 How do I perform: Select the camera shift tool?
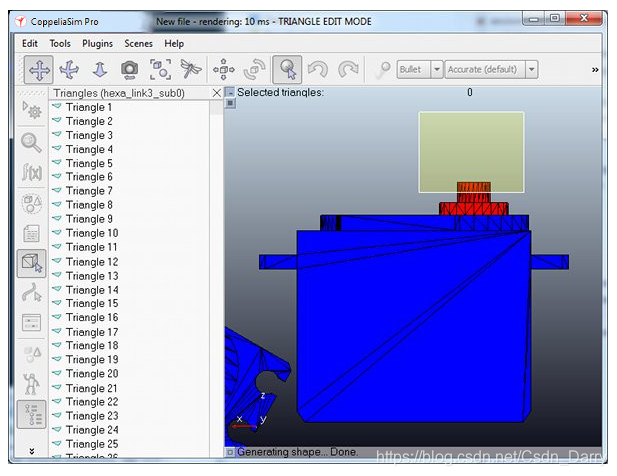100,70
